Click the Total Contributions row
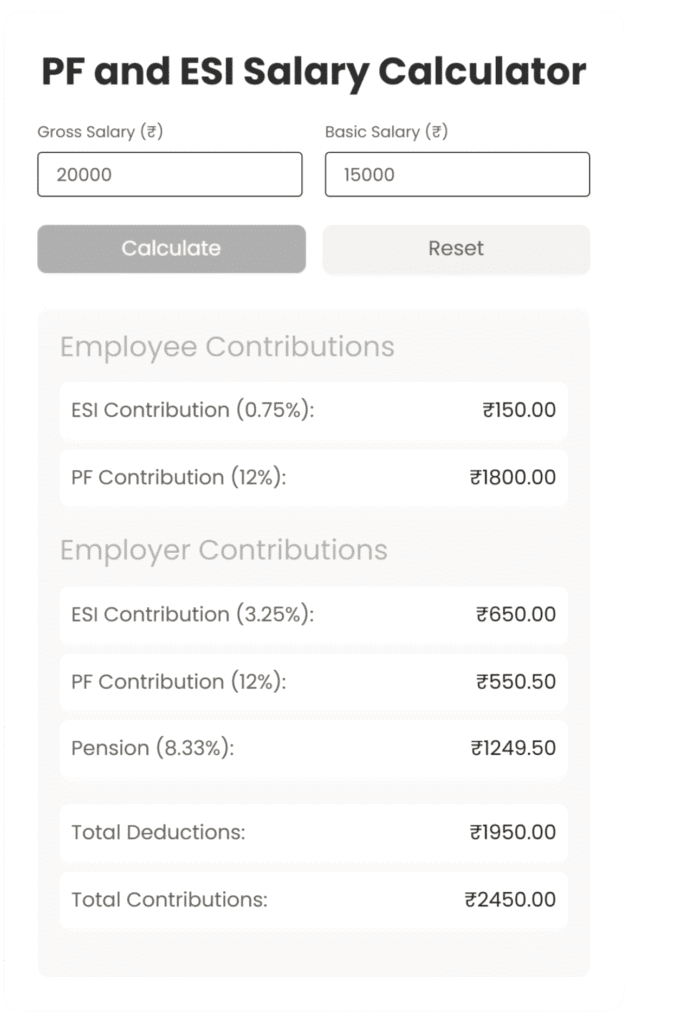The image size is (687, 1024). pyautogui.click(x=313, y=899)
